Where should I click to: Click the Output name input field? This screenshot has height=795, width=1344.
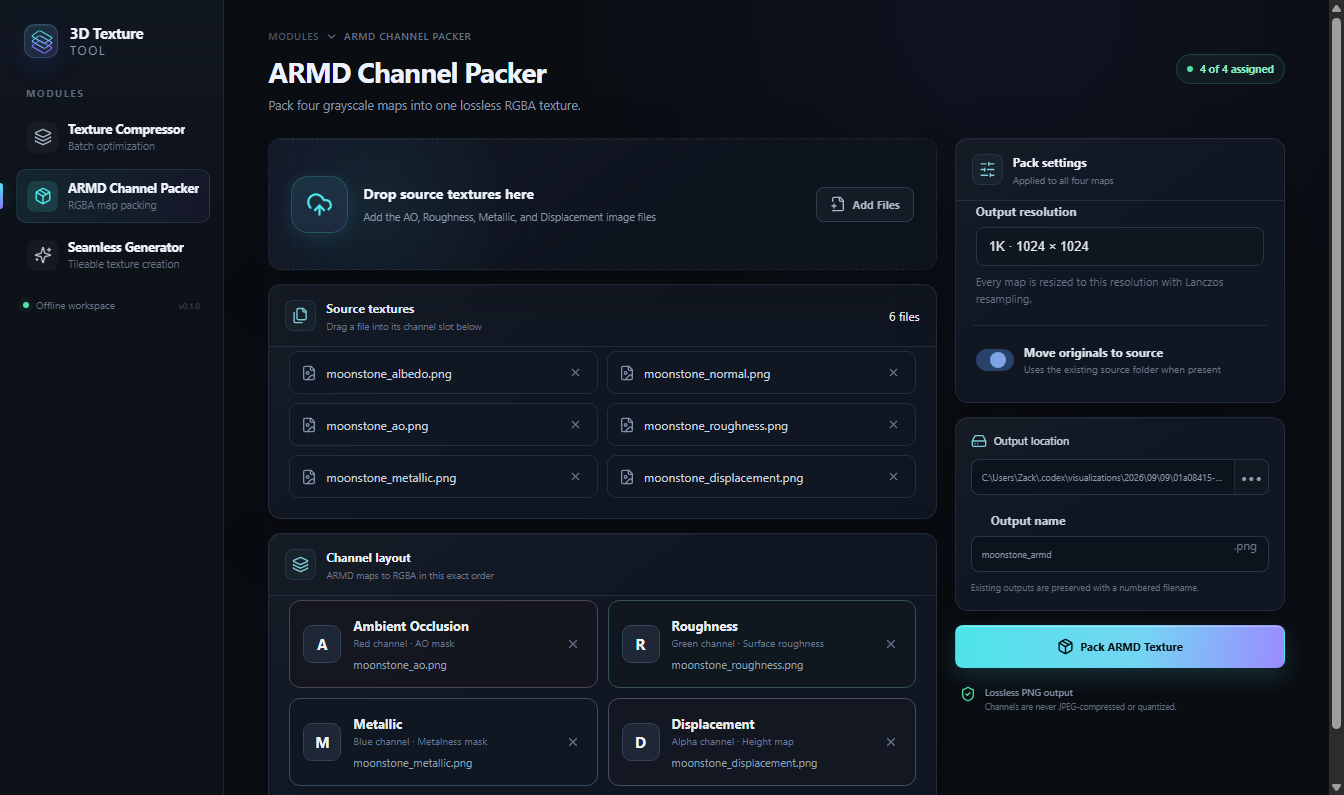(x=1119, y=554)
